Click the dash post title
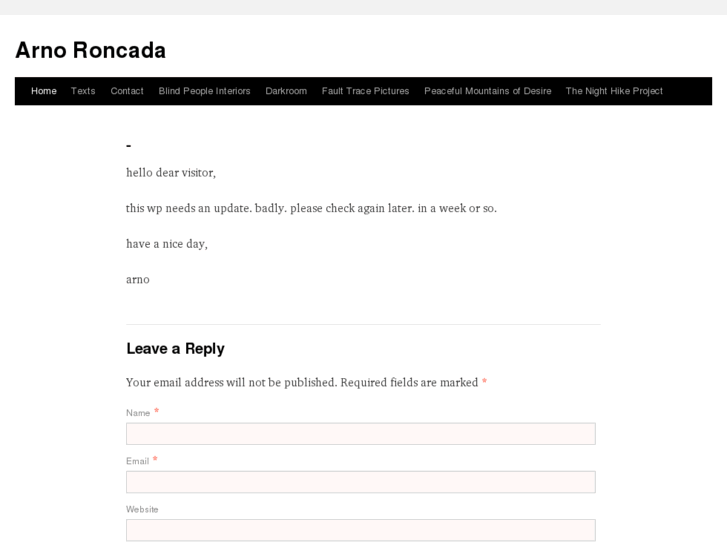 click(129, 146)
